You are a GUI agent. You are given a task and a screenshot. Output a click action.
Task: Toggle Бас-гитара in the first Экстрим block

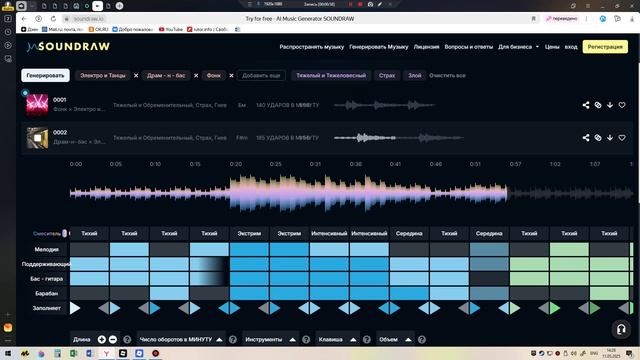249,279
